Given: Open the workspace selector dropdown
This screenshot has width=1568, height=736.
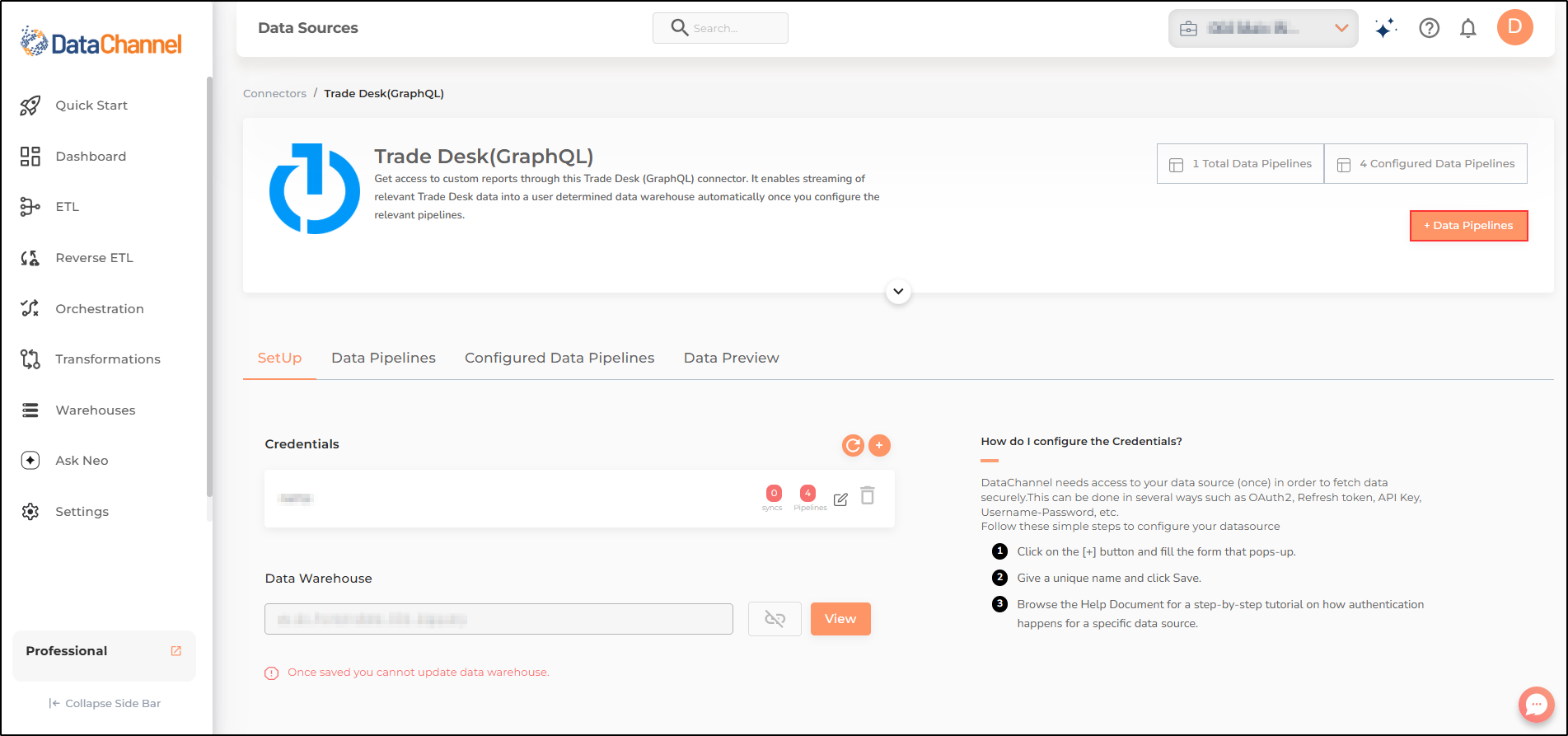Looking at the screenshot, I should (1263, 29).
